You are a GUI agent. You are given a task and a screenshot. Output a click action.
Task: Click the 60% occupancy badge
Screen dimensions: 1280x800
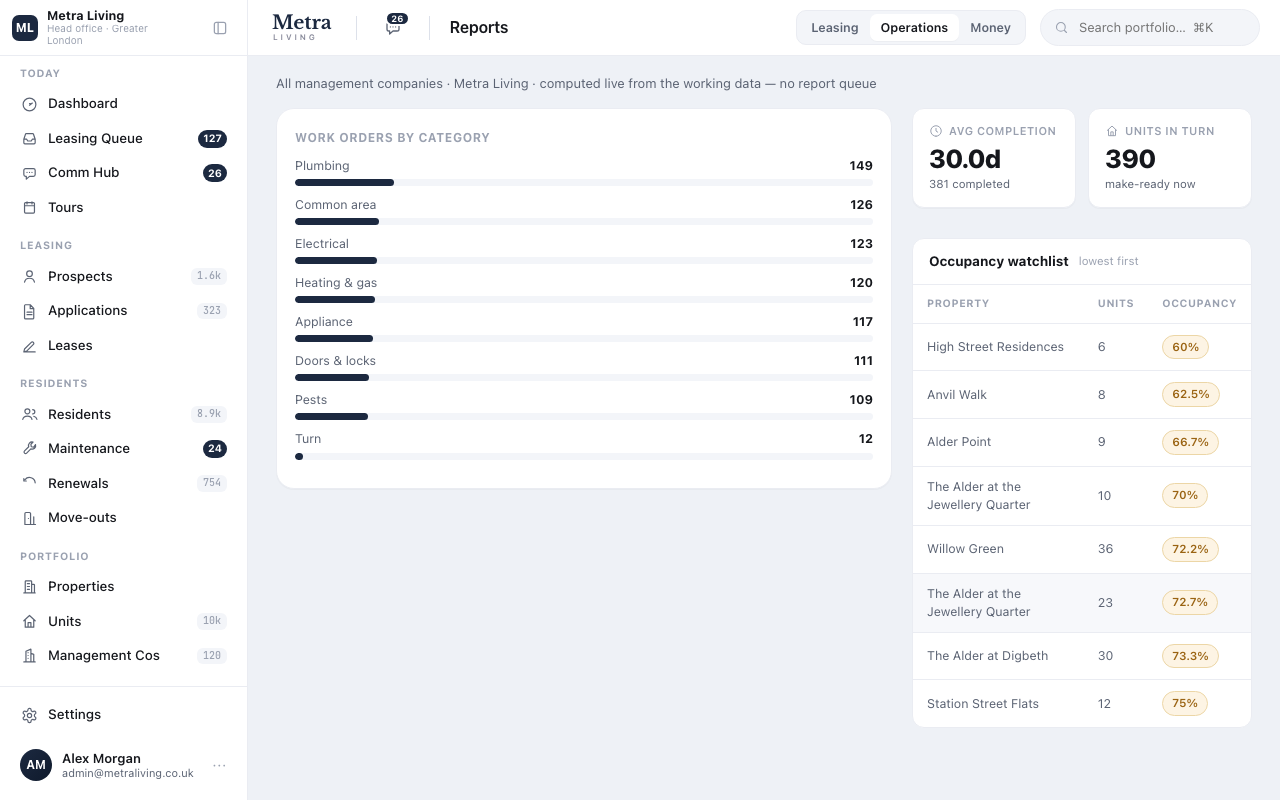(x=1185, y=347)
